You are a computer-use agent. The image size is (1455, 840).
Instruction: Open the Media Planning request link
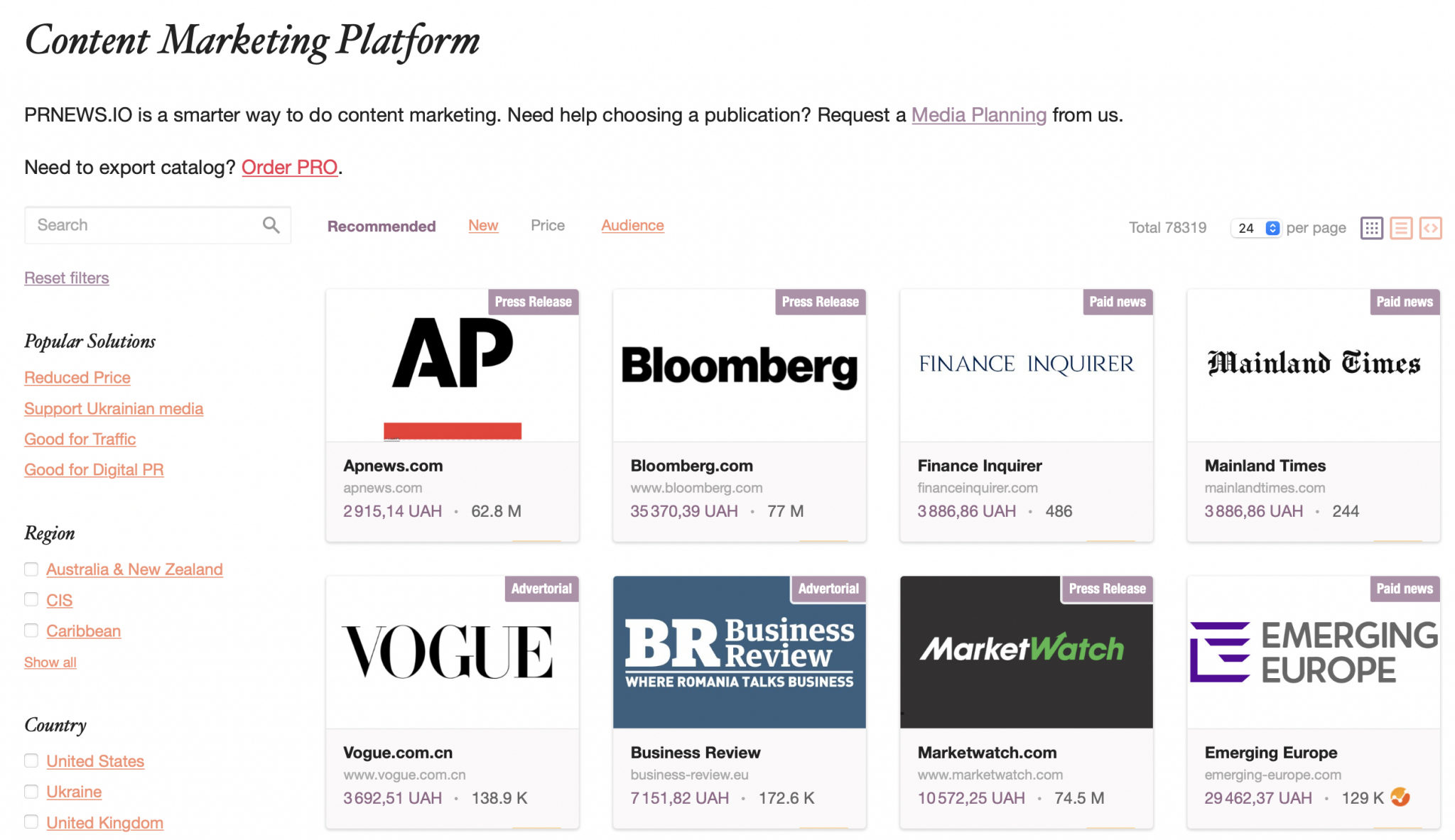(978, 114)
